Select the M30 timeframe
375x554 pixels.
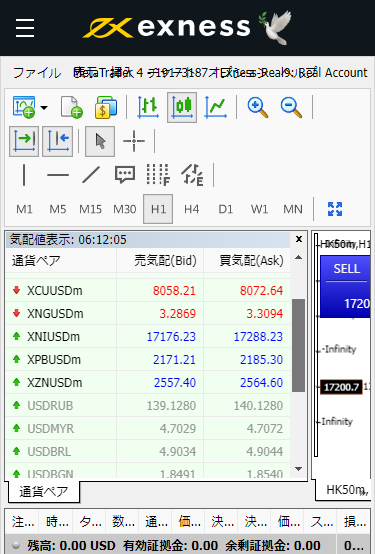pyautogui.click(x=124, y=209)
